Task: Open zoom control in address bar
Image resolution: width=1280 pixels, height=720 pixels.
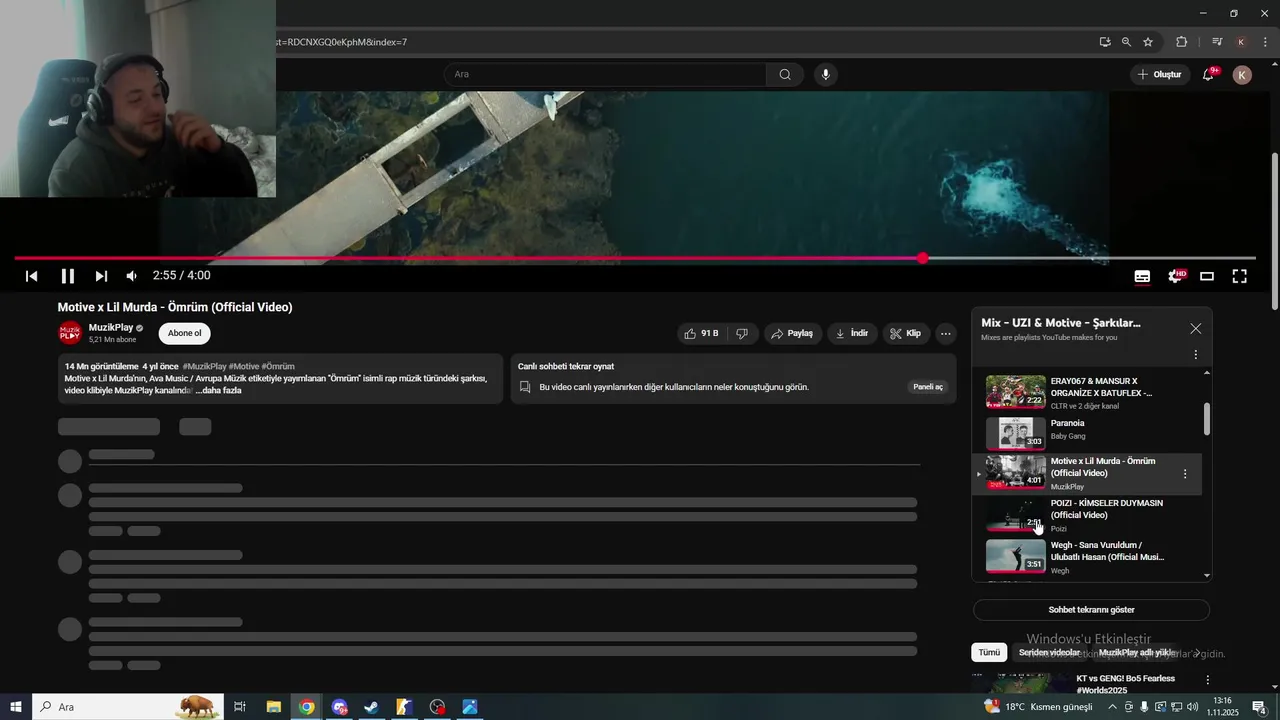Action: click(1126, 42)
